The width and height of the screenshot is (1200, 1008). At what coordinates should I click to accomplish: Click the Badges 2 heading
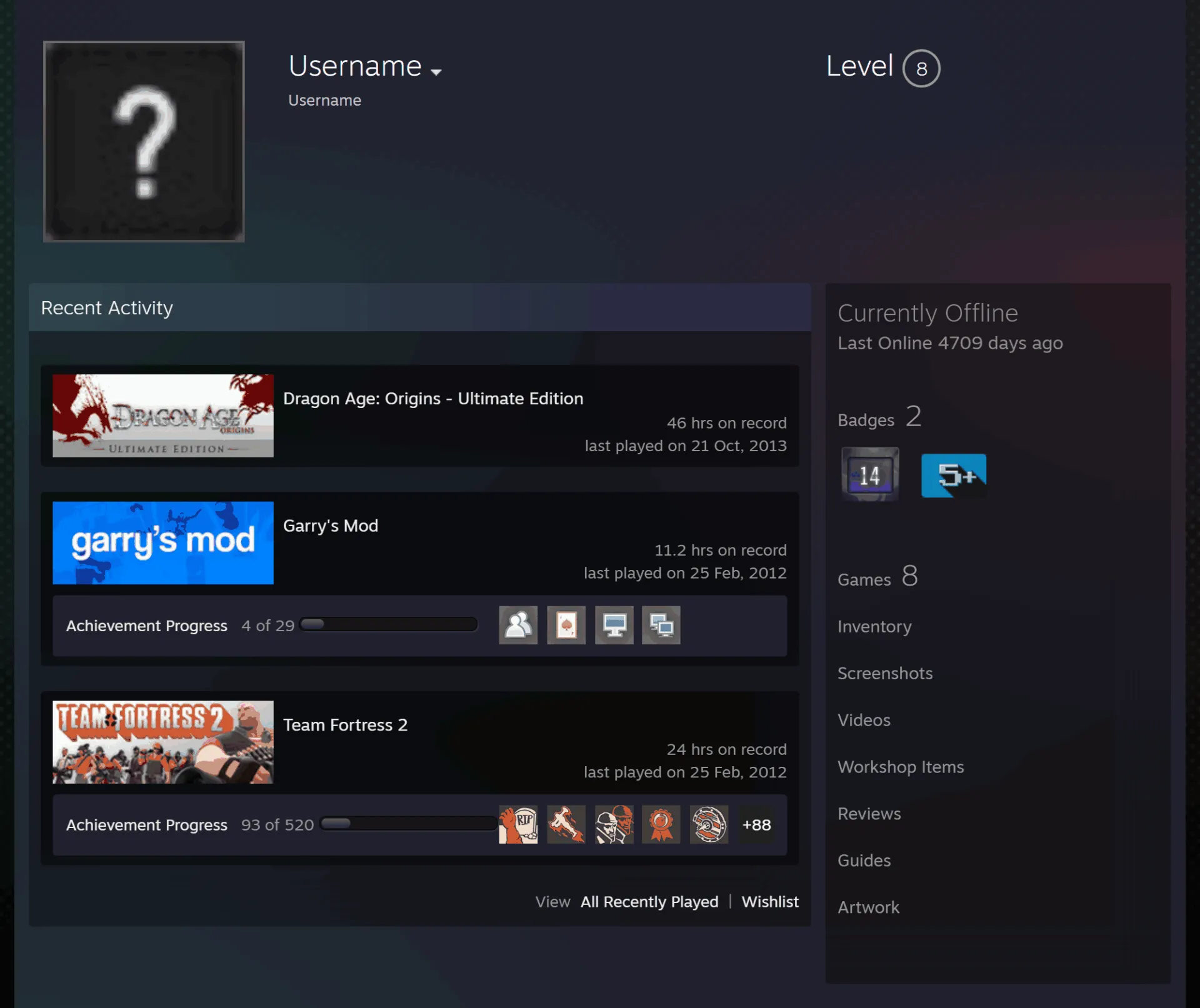click(x=879, y=417)
